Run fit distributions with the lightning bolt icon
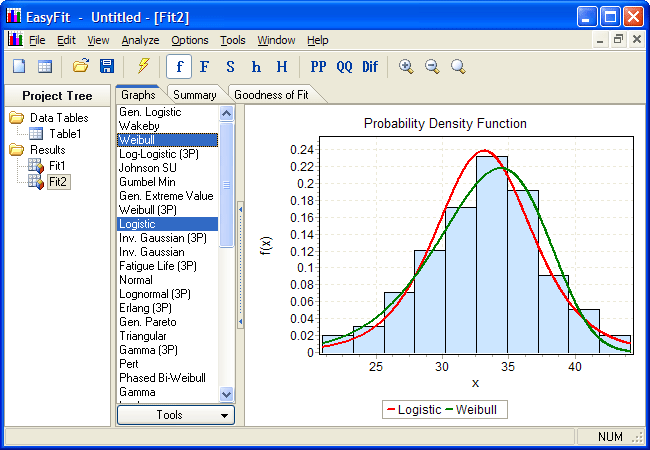 tap(143, 66)
